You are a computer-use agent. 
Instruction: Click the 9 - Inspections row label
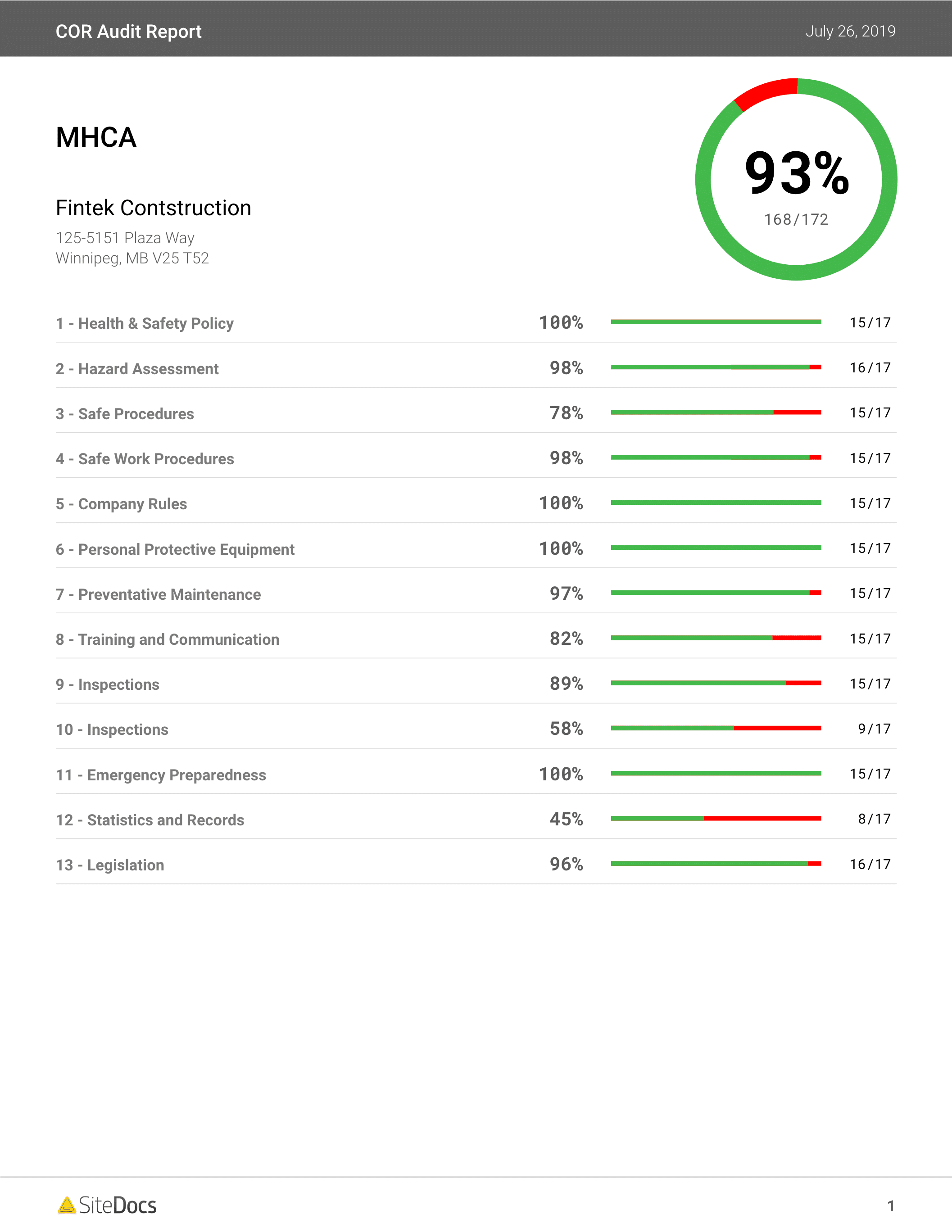tap(107, 685)
